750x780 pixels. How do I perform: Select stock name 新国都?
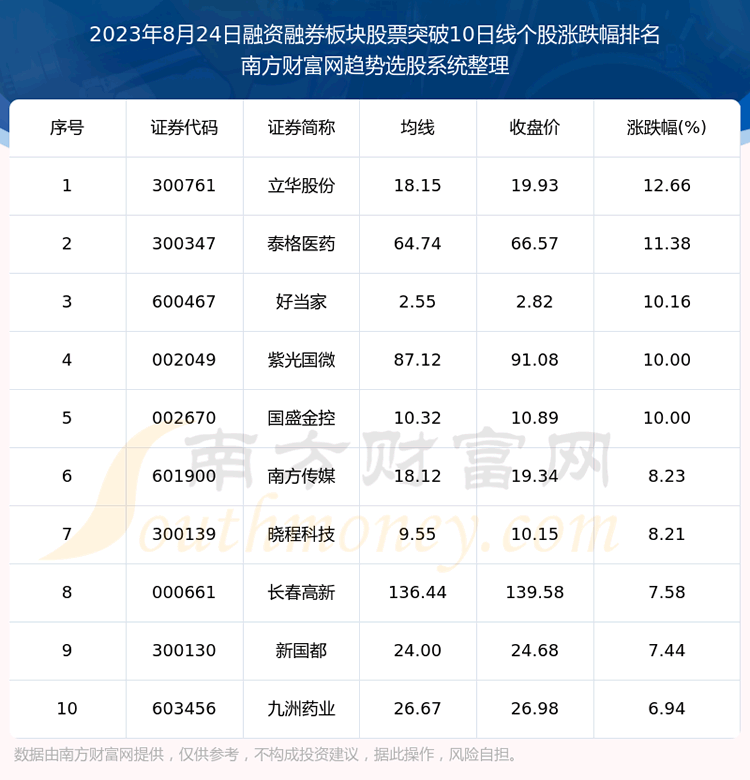(x=301, y=651)
